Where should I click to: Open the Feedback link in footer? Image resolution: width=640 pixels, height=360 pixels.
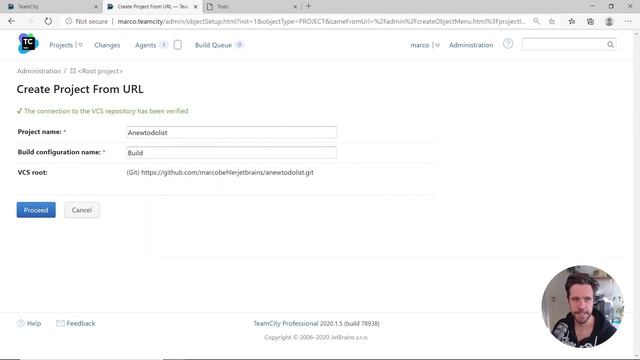tap(81, 323)
